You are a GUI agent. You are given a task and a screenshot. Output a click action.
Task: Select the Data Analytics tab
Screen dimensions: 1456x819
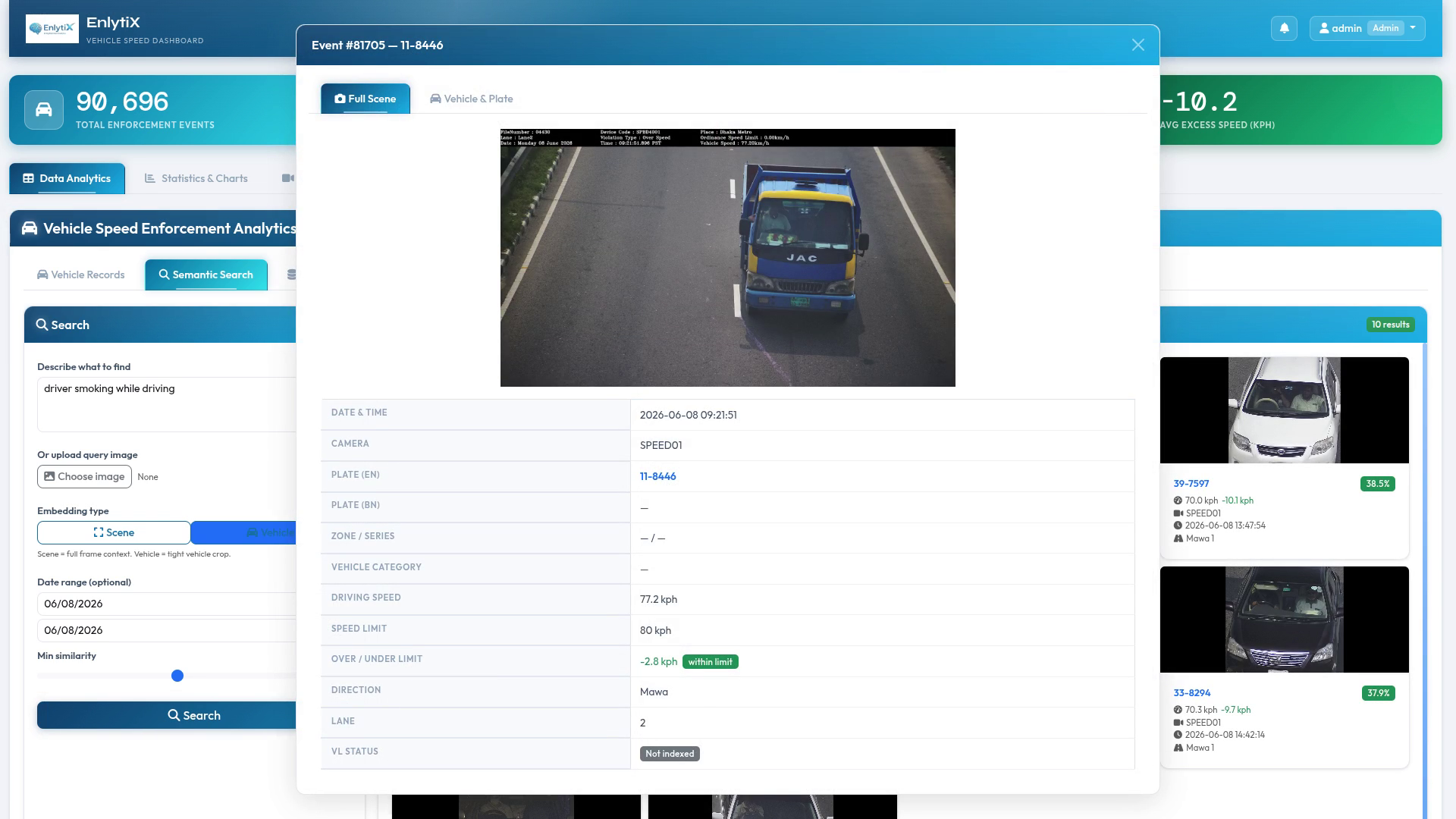pyautogui.click(x=67, y=178)
